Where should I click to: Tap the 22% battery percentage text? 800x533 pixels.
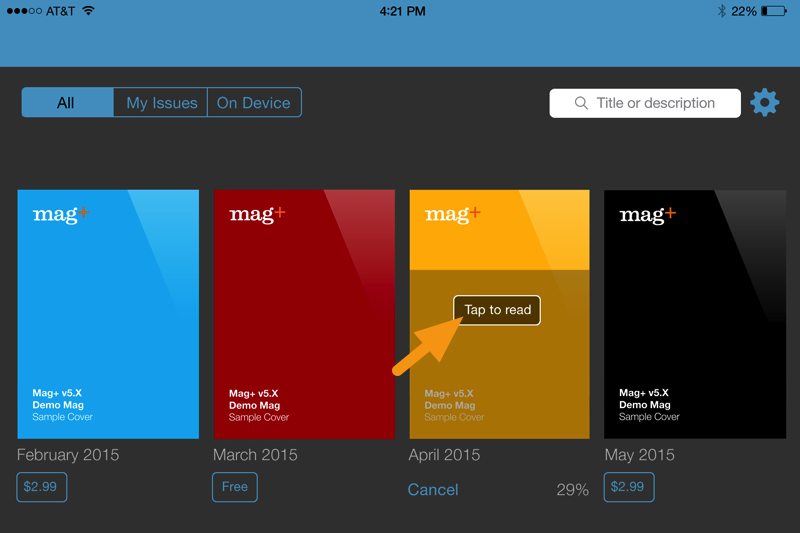[x=743, y=11]
